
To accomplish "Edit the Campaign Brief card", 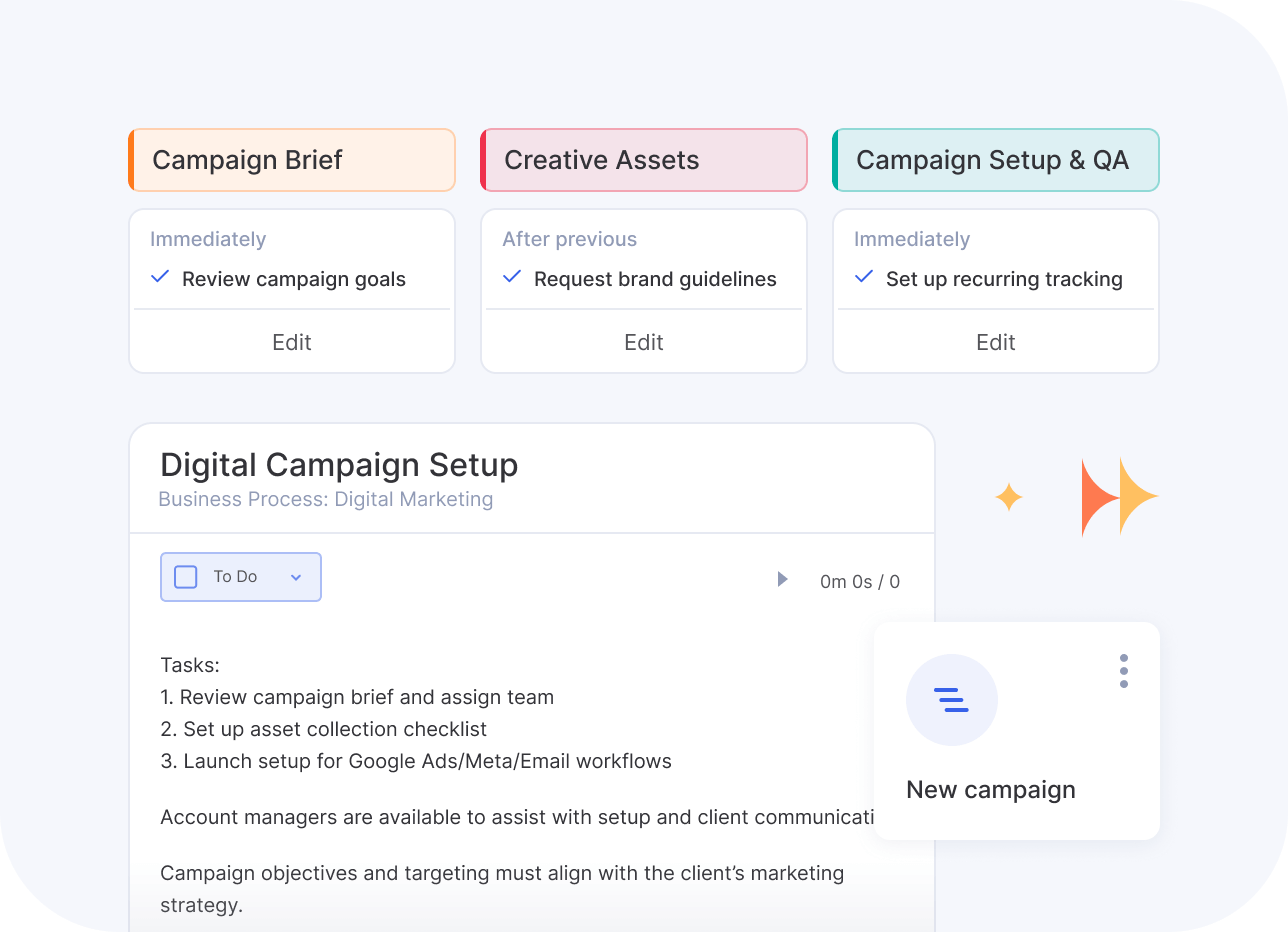I will click(292, 342).
